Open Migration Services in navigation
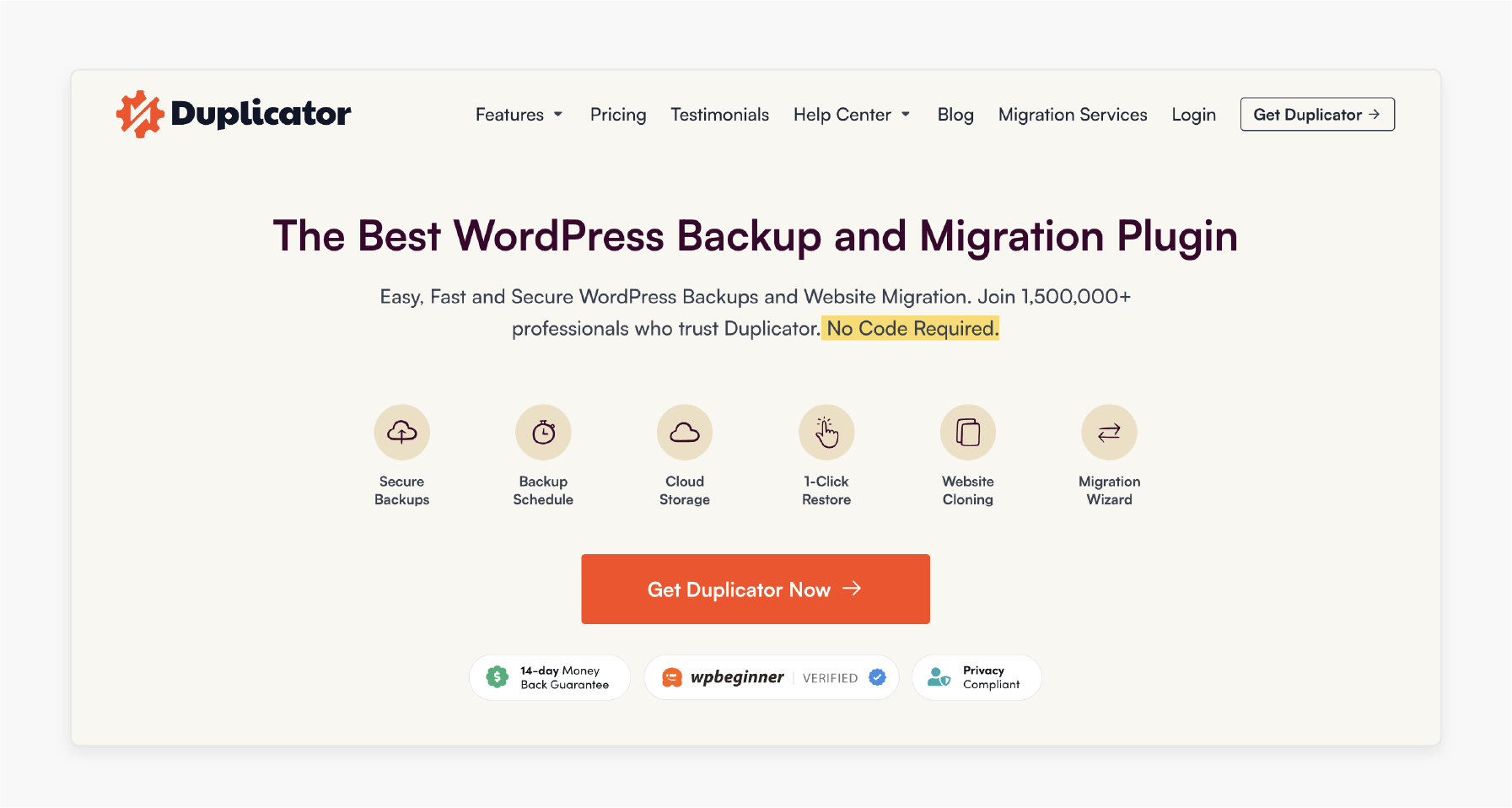Screen dimensions: 1512x808 tap(1073, 115)
